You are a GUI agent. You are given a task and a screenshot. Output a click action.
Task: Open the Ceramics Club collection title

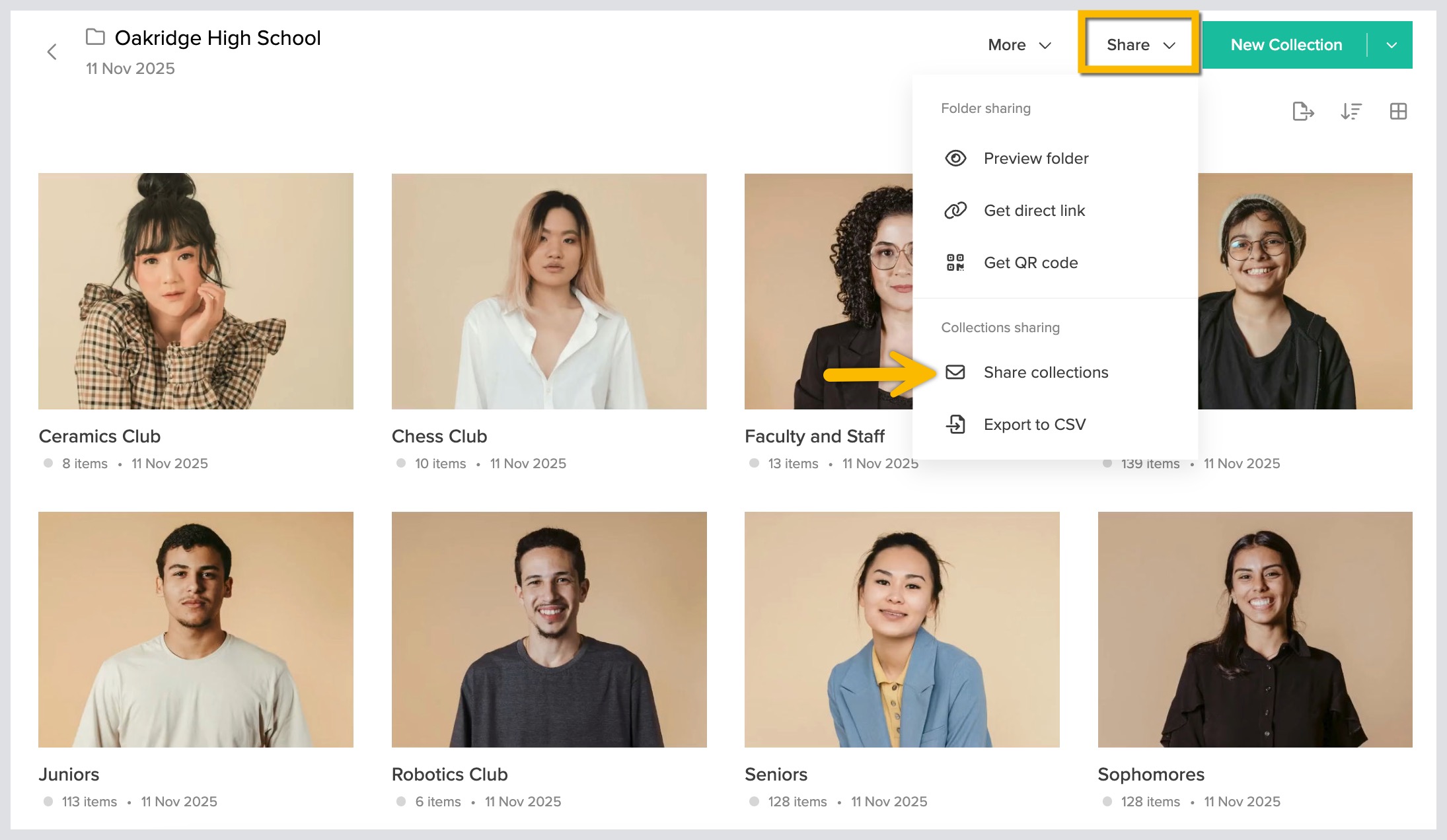[x=100, y=437]
